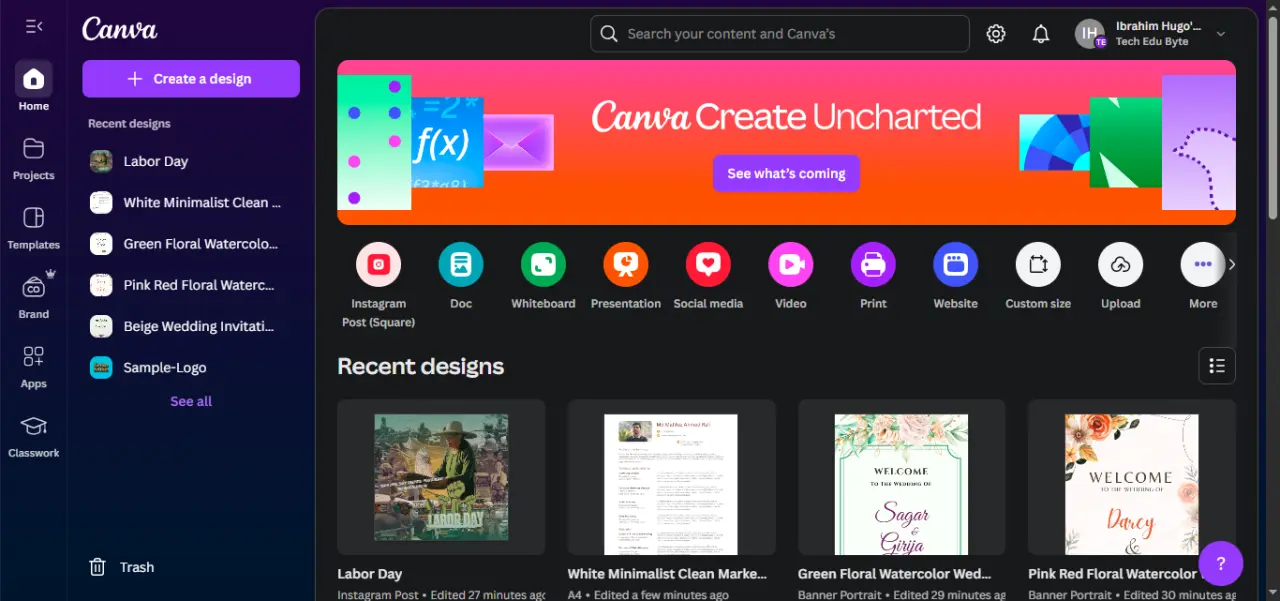
Task: Create Instagram Post (Square) design
Action: coord(379,285)
